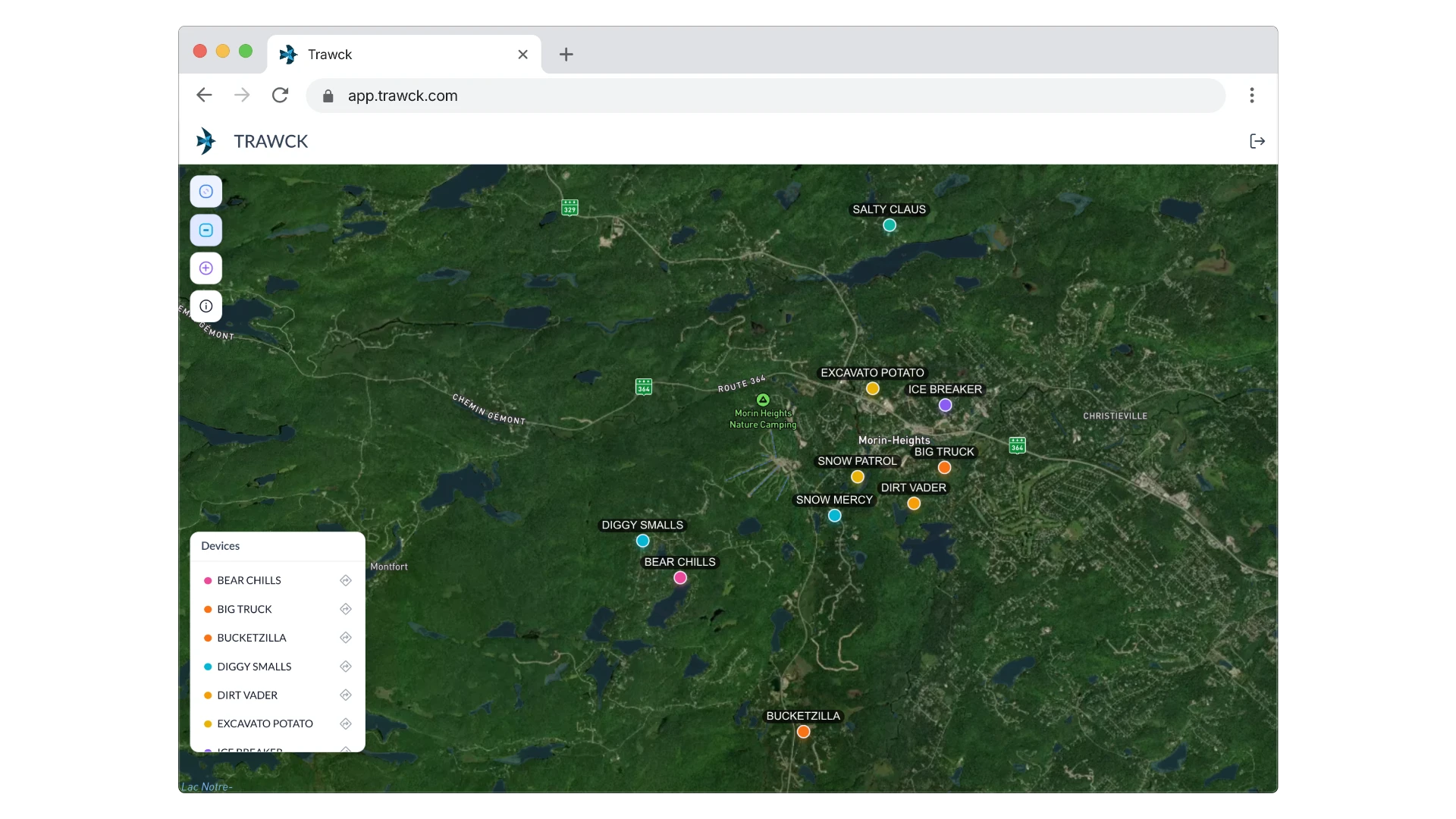
Task: Click the SALTY CLAUS marker on the map
Action: point(889,225)
